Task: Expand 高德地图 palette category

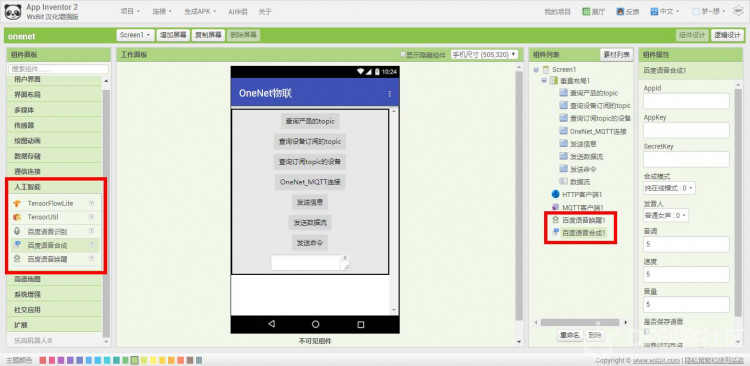Action: pos(55,279)
